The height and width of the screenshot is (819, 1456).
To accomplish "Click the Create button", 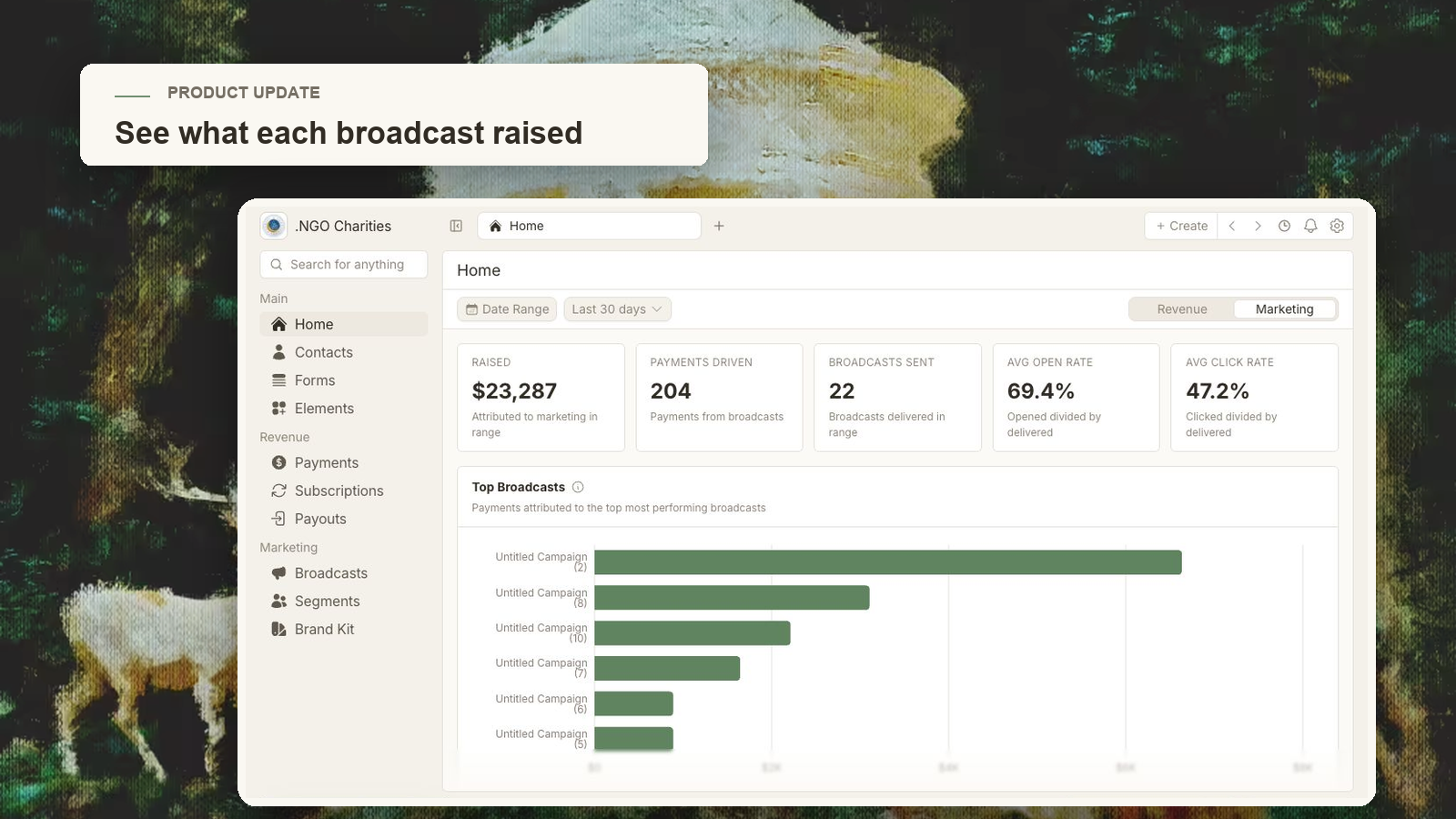I will pyautogui.click(x=1181, y=226).
